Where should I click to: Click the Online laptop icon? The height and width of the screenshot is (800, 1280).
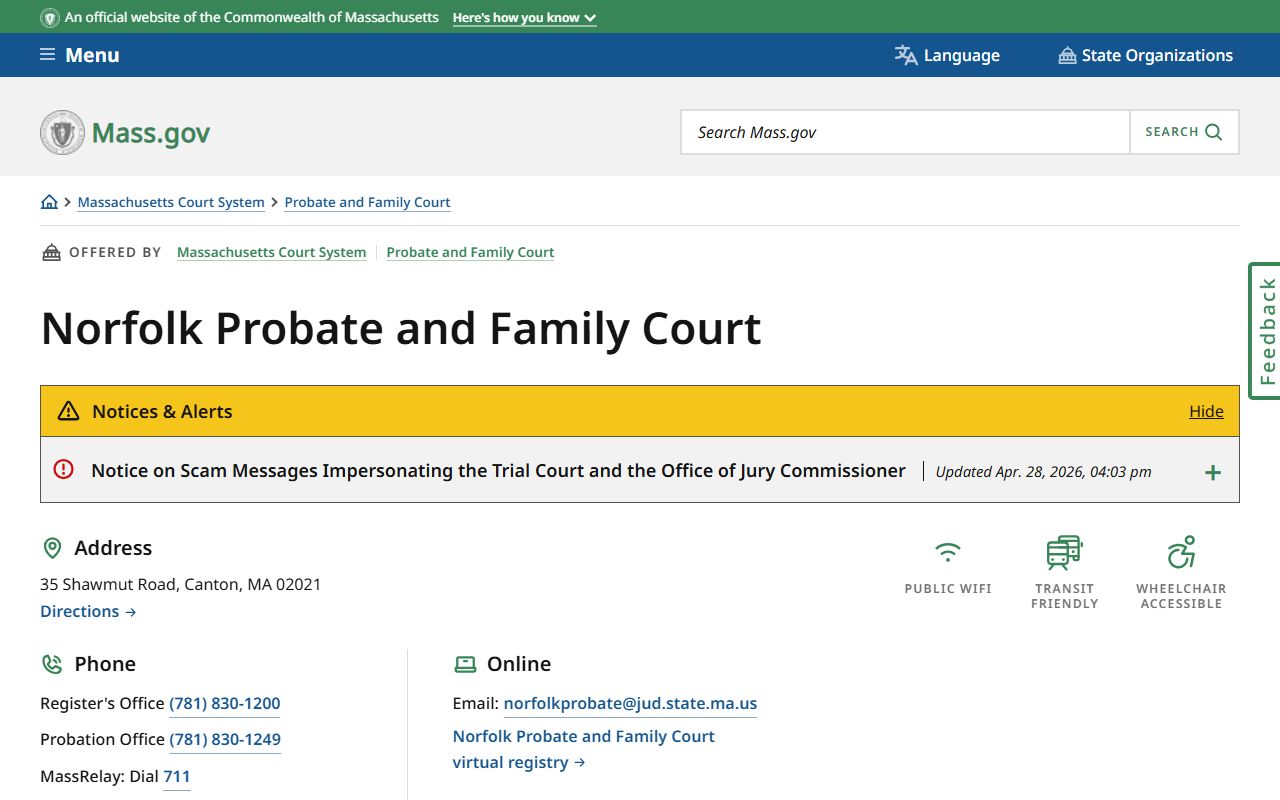[465, 664]
